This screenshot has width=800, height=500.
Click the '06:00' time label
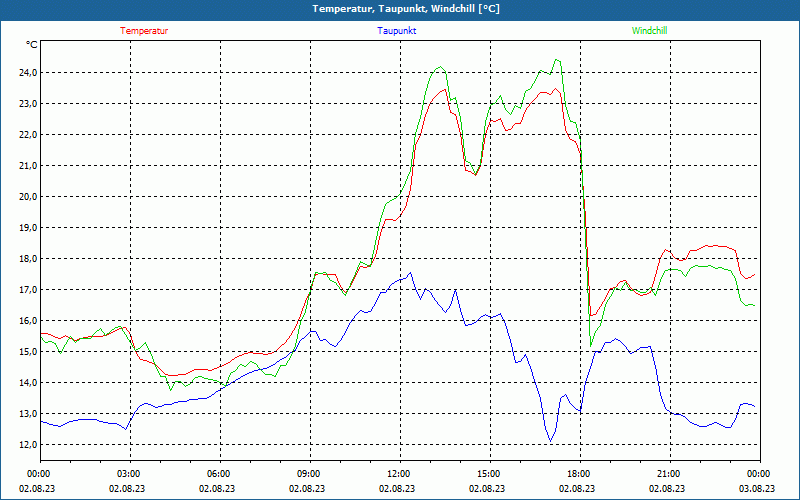click(220, 474)
